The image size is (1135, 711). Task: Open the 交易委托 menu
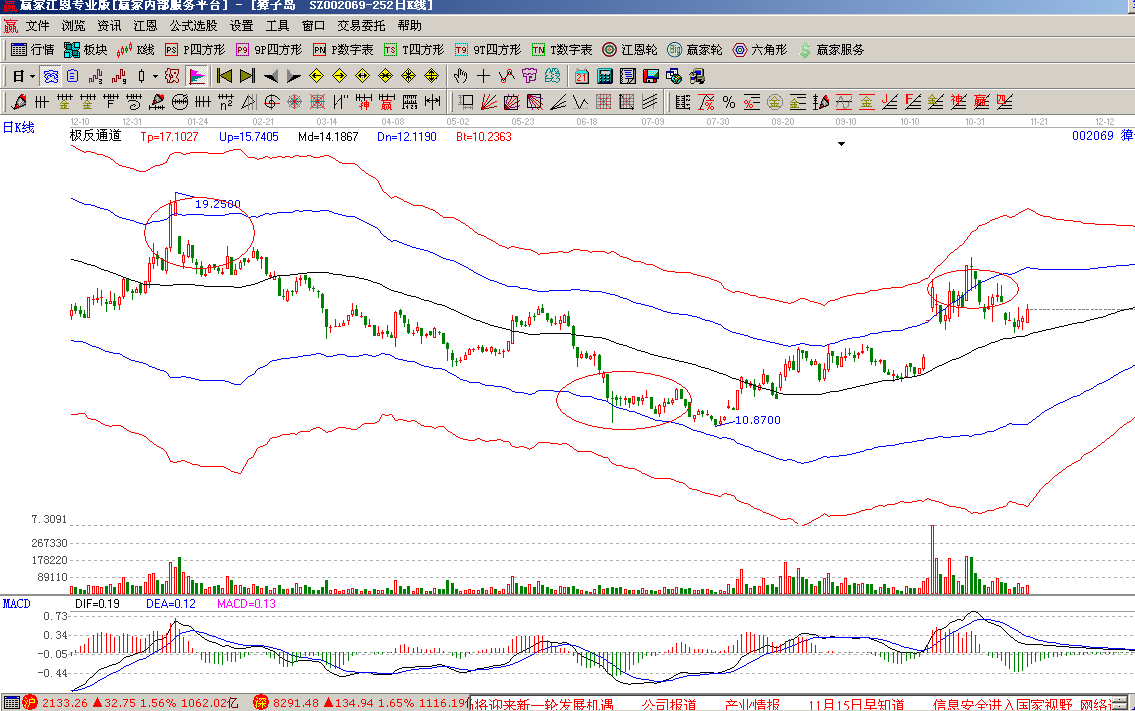pyautogui.click(x=361, y=25)
